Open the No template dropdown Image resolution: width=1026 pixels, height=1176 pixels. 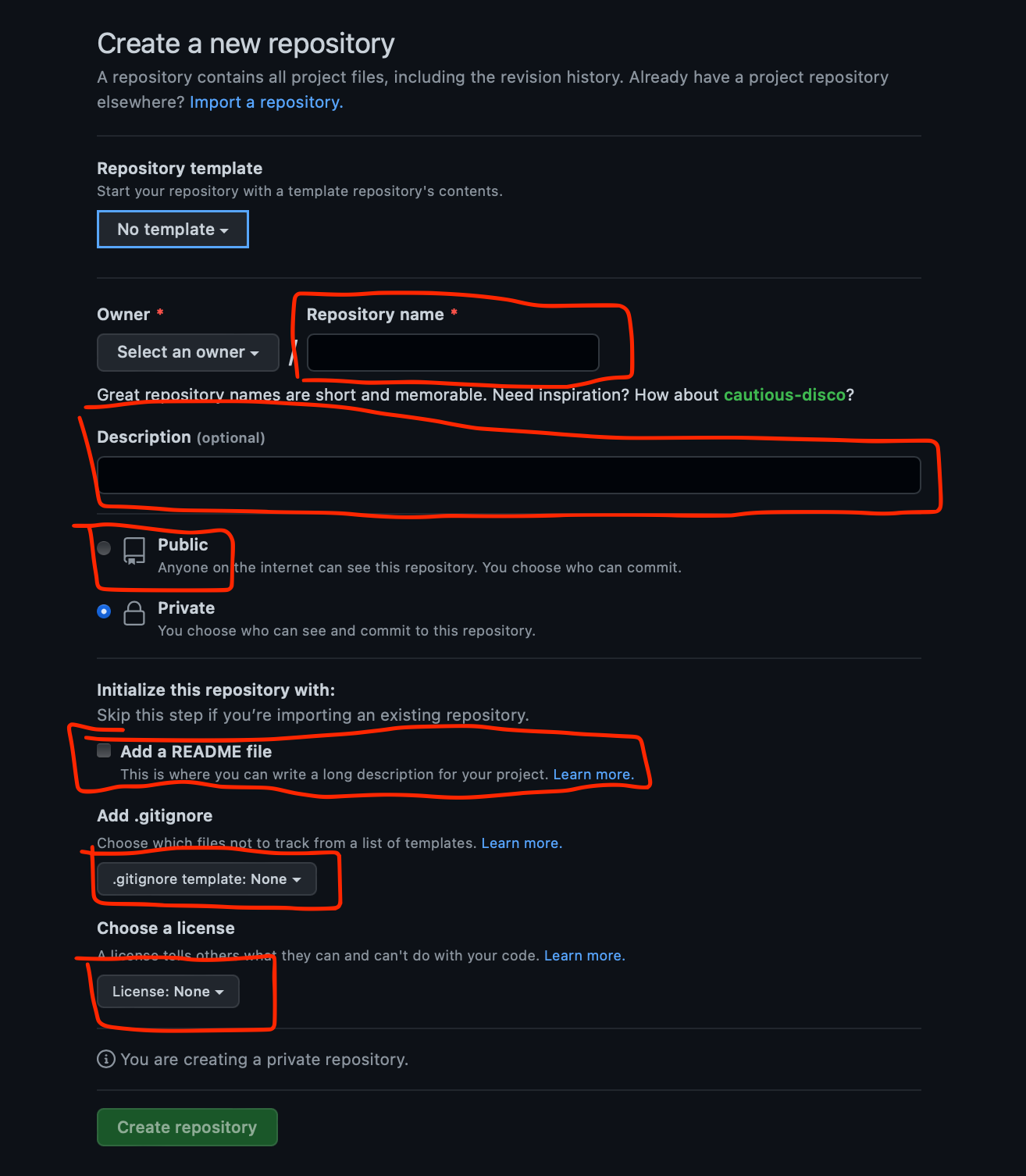coord(173,229)
